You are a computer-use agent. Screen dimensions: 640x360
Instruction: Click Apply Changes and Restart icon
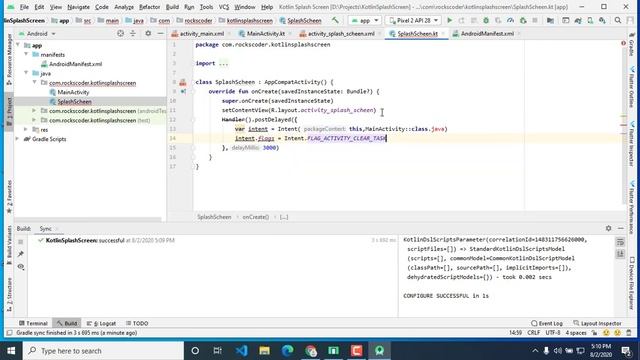coord(461,20)
